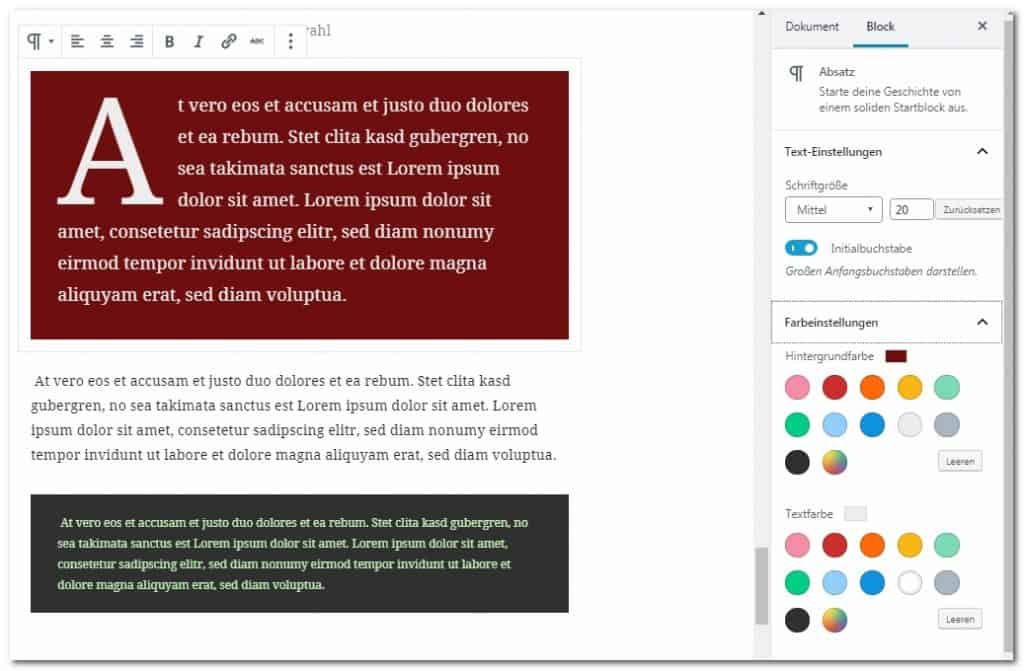This screenshot has height=671, width=1024.
Task: Choose pink text color
Action: [797, 545]
